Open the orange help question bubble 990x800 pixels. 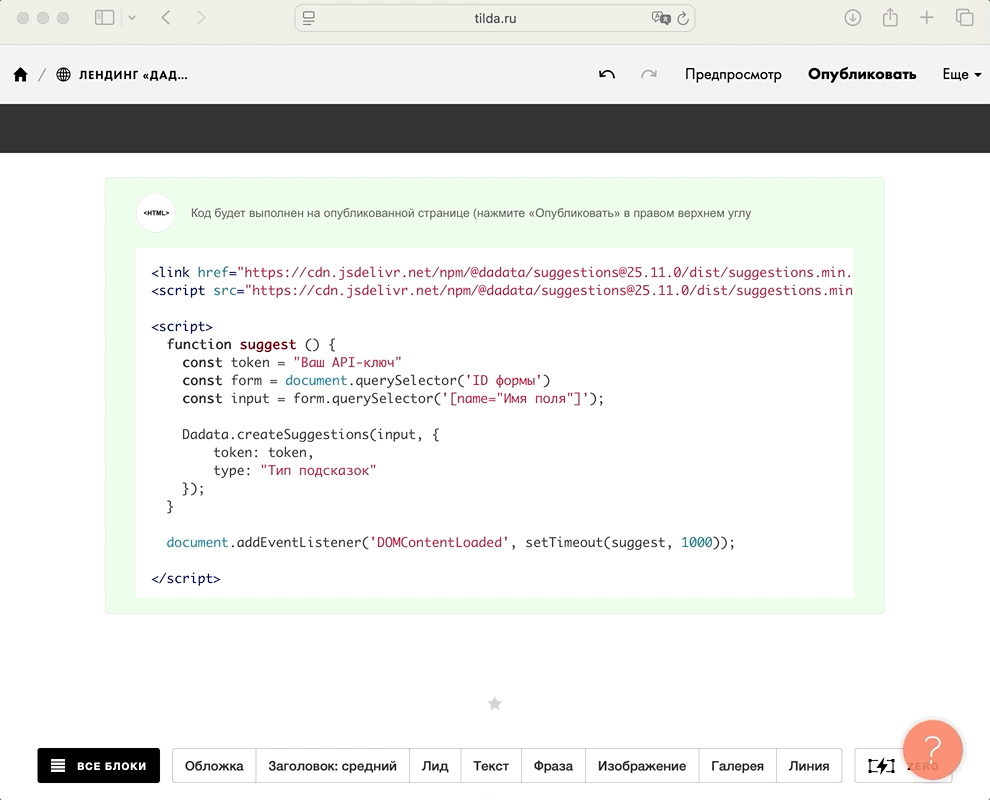[932, 748]
